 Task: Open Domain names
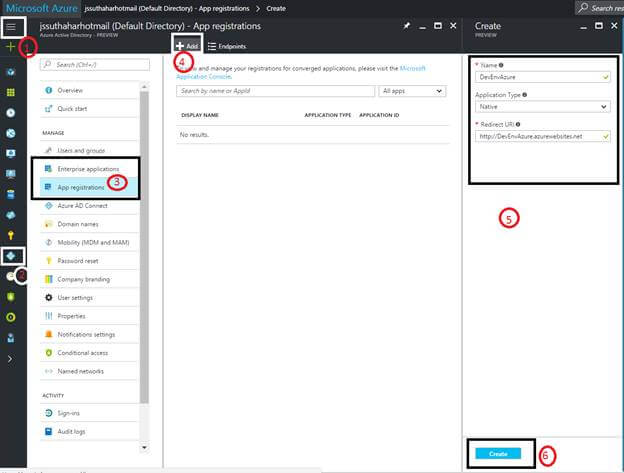pyautogui.click(x=89, y=224)
